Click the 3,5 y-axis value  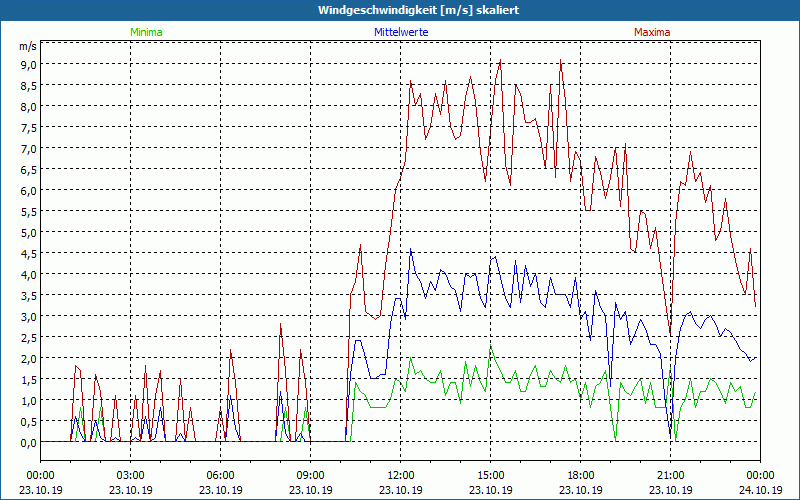pyautogui.click(x=28, y=295)
